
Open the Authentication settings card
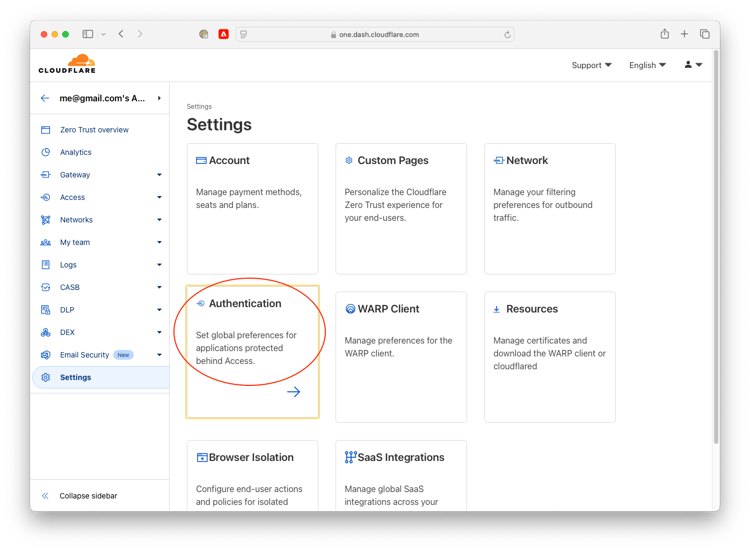pos(253,352)
